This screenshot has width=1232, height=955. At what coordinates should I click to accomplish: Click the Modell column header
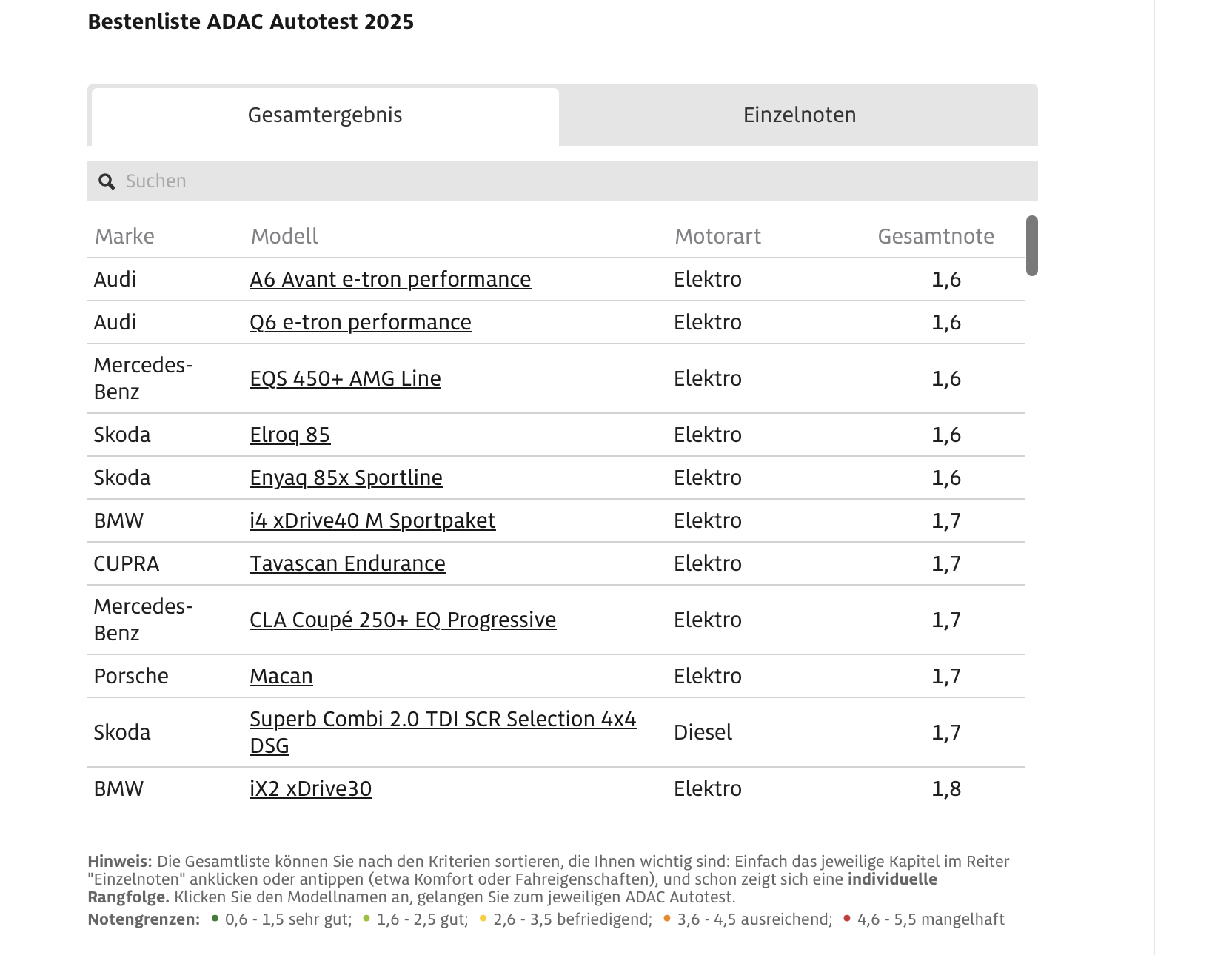click(x=284, y=237)
